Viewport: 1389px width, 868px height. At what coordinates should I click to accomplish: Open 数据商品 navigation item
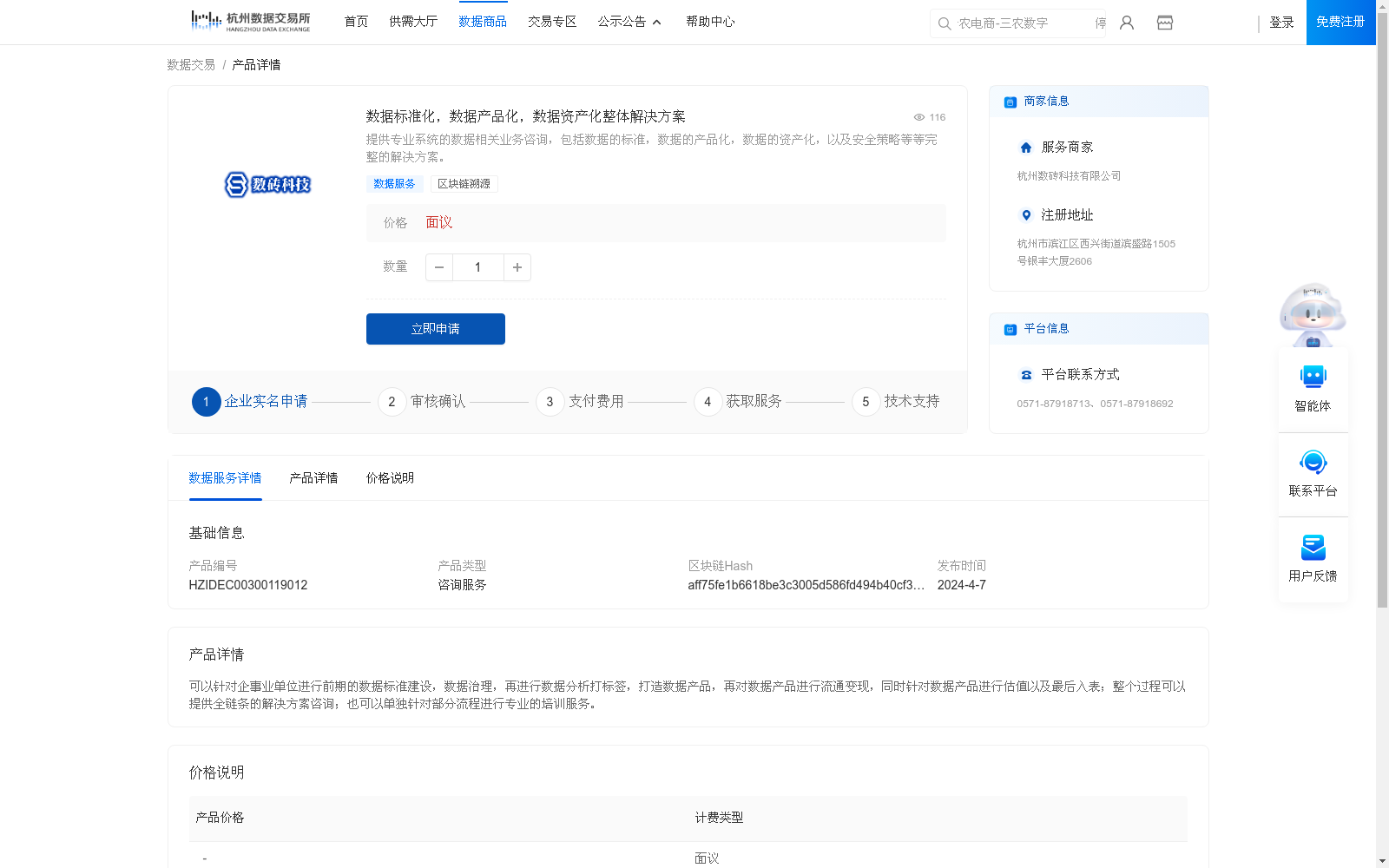[483, 22]
